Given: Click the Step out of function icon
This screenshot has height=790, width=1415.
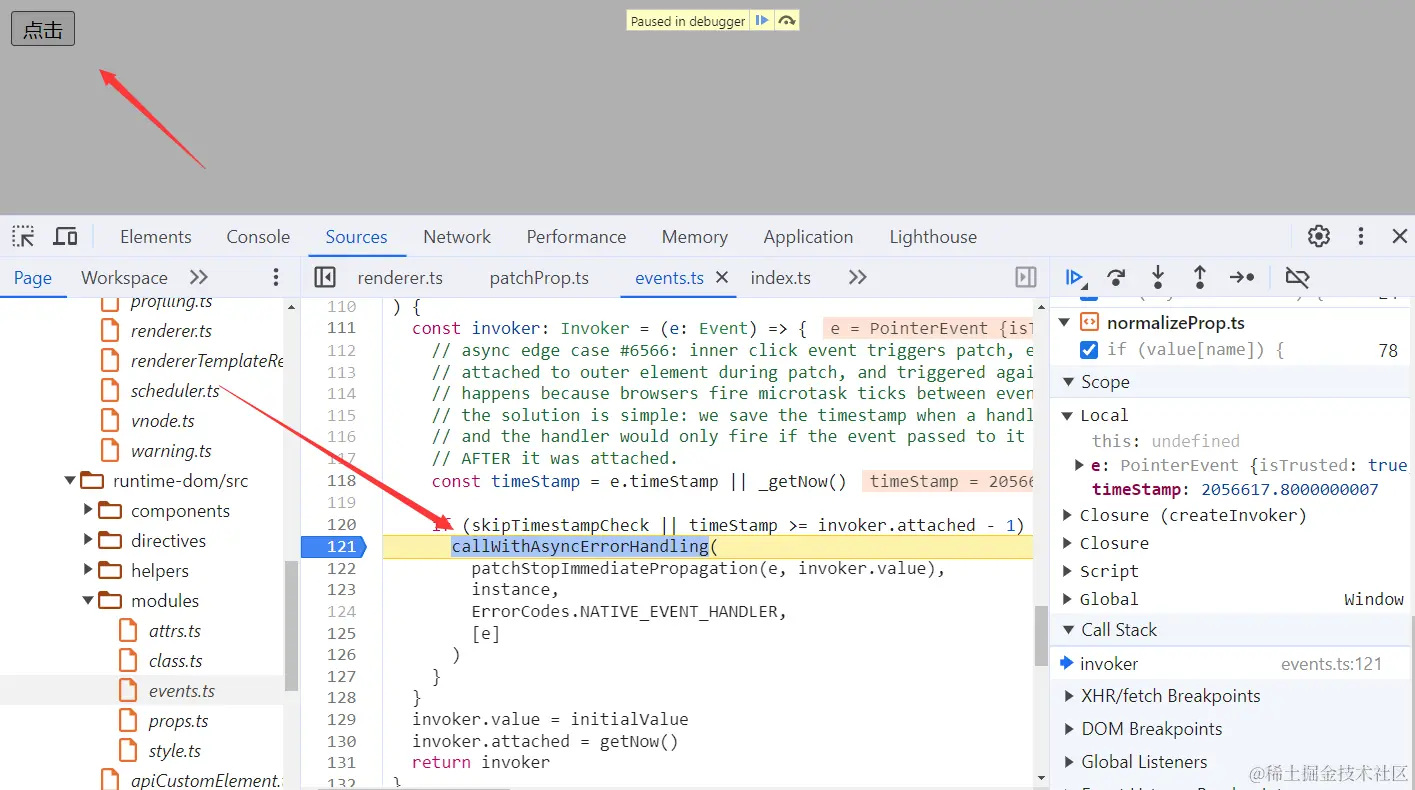Looking at the screenshot, I should [x=1199, y=278].
